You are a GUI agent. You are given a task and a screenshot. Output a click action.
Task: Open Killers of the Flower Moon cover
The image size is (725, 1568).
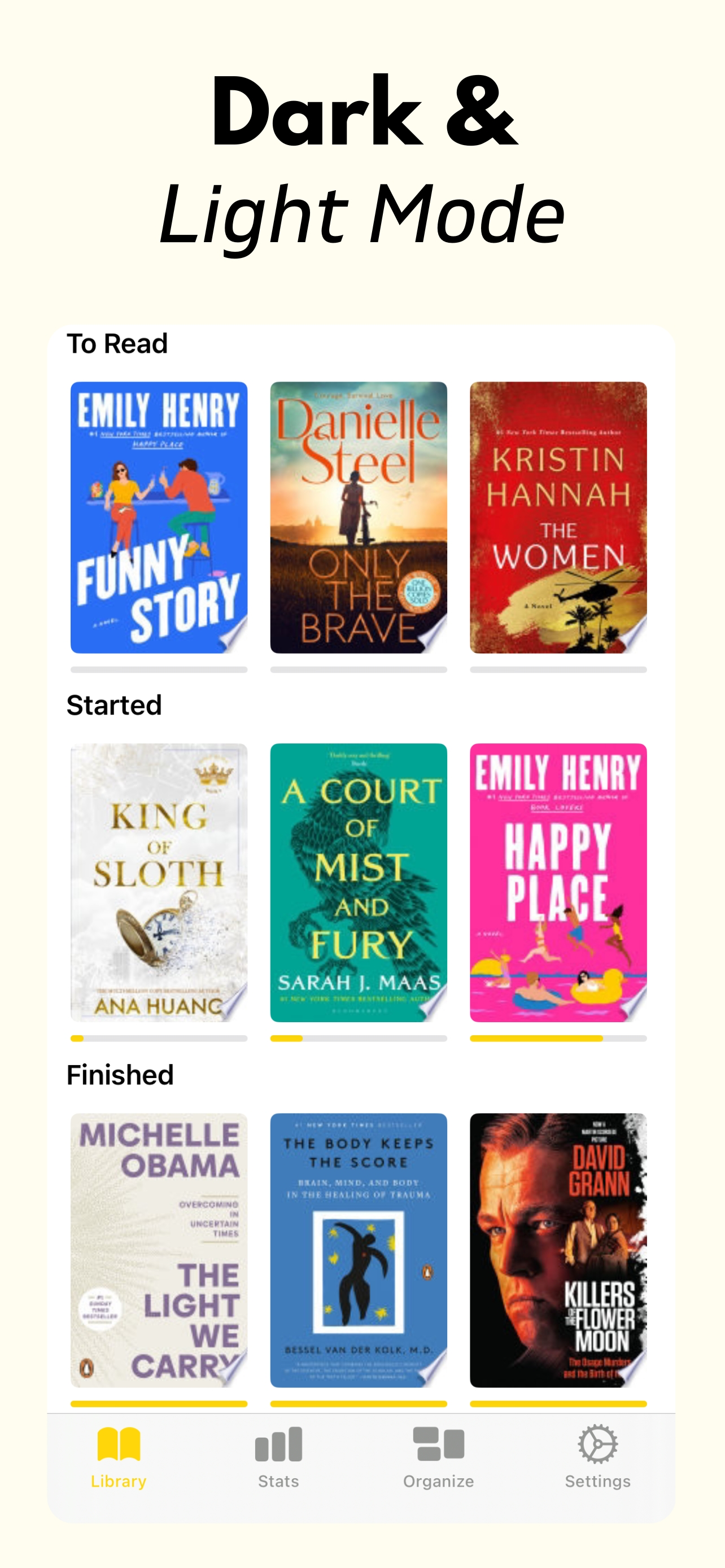(x=558, y=1250)
